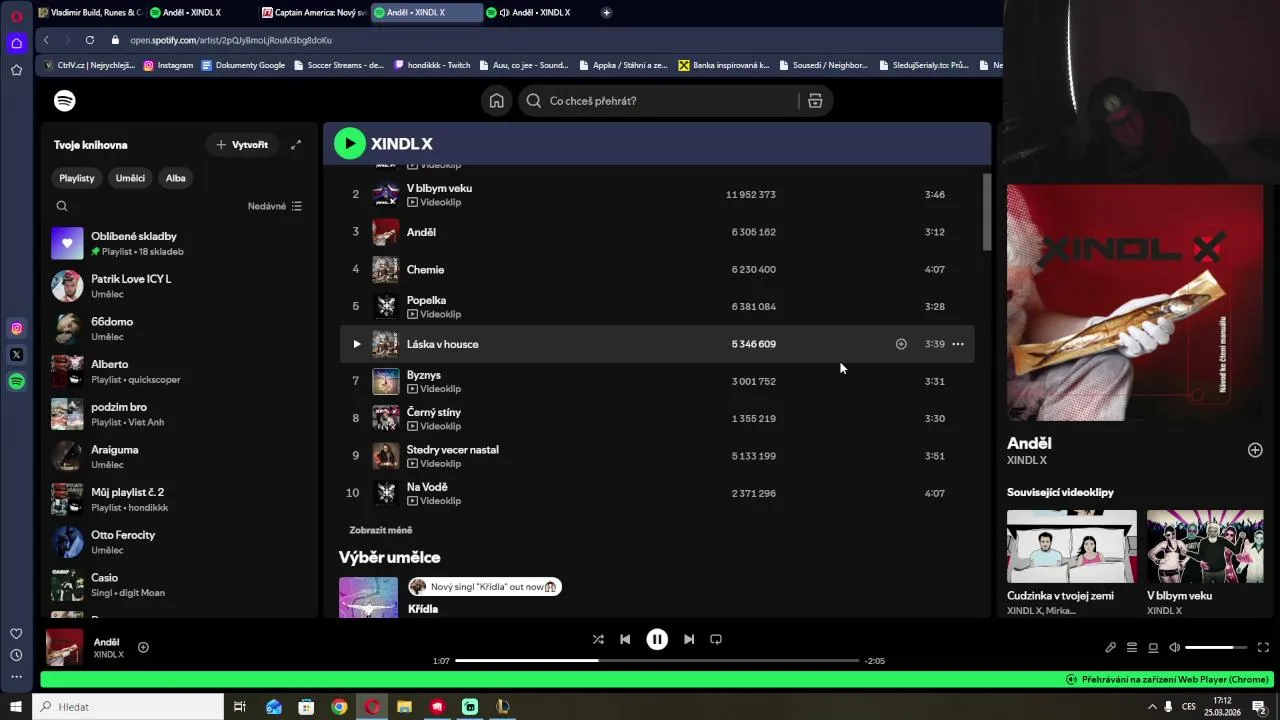Image resolution: width=1280 pixels, height=720 pixels.
Task: Open history clock icon in Opera sidebar
Action: tap(16, 655)
